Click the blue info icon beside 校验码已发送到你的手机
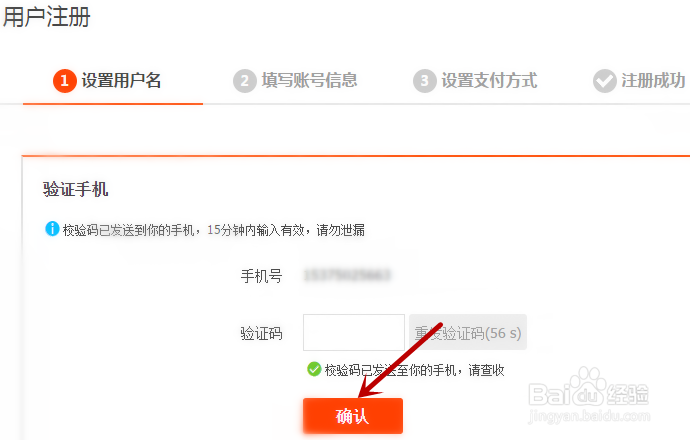The image size is (690, 440). [52, 229]
